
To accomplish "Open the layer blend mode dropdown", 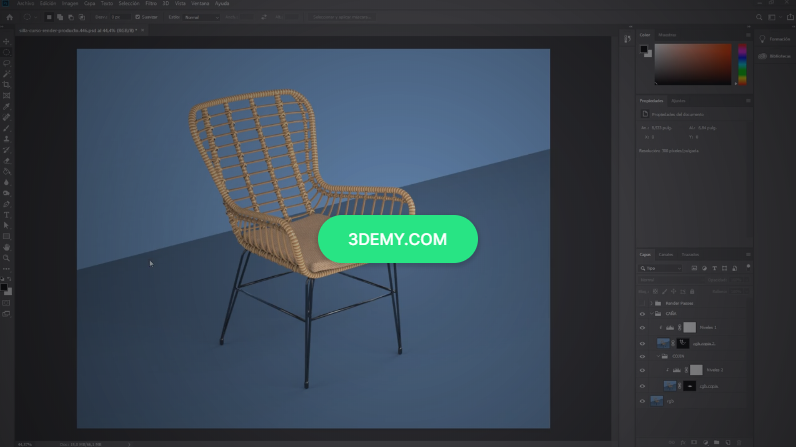I will 671,280.
